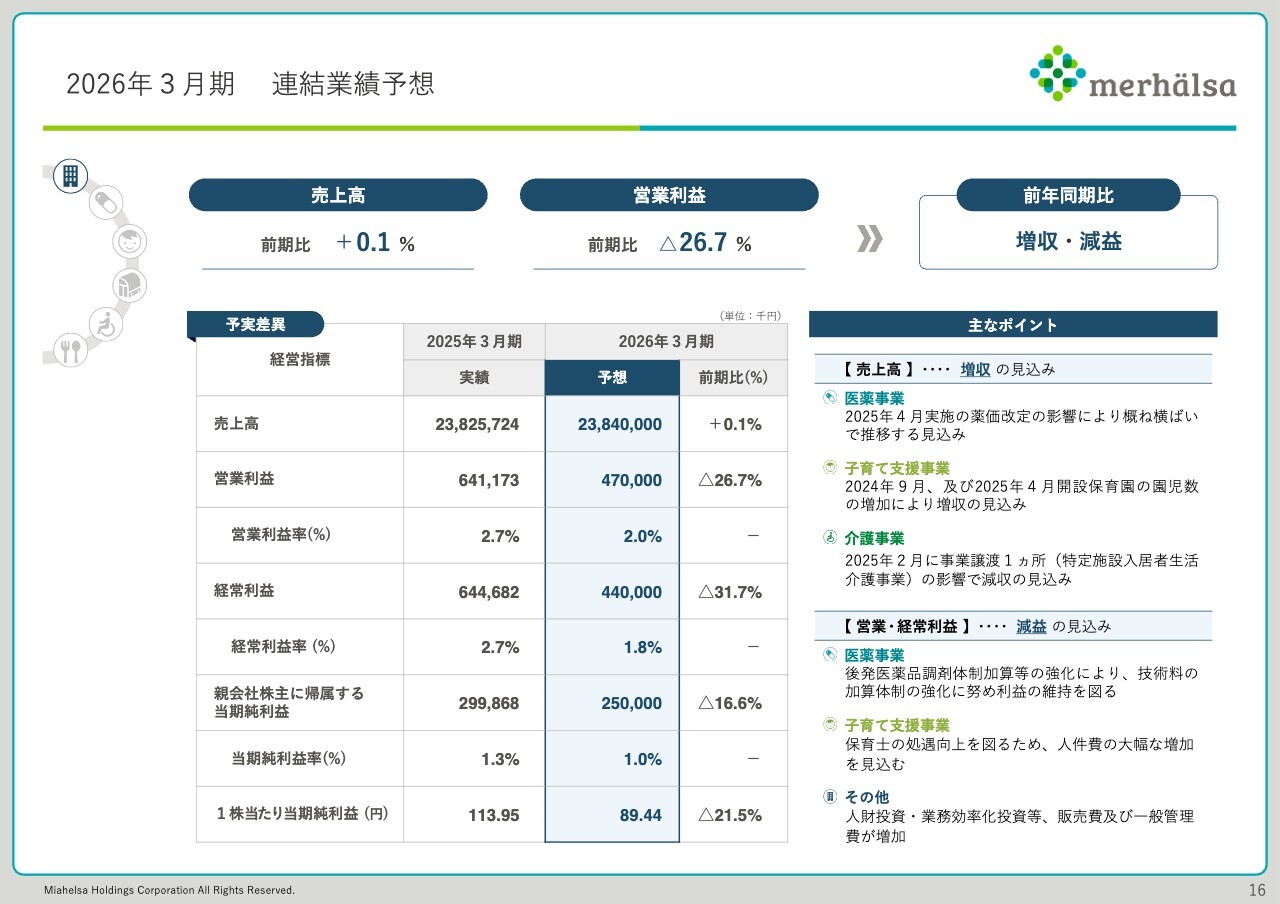Click the value 641,173
This screenshot has width=1280, height=904.
pyautogui.click(x=489, y=480)
